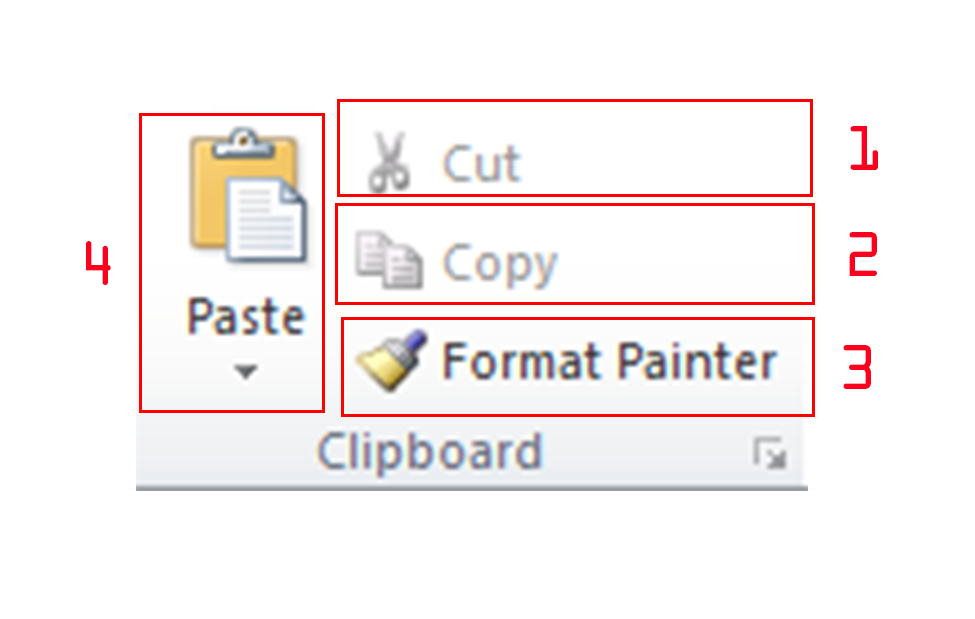Viewport: 975px width, 619px height.
Task: Enable Format Painter mode
Action: [x=575, y=362]
